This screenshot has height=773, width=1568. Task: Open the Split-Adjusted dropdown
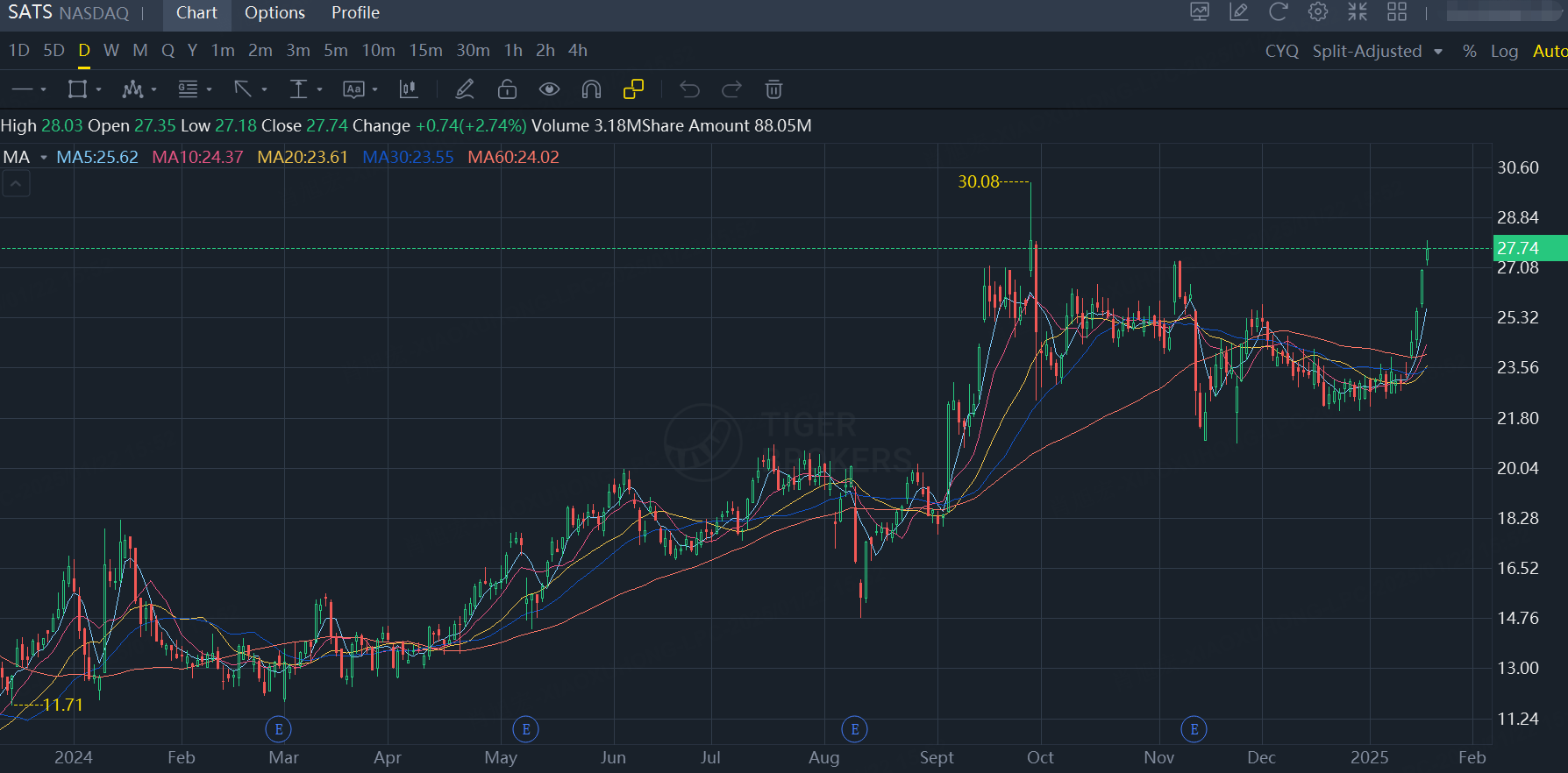1377,51
